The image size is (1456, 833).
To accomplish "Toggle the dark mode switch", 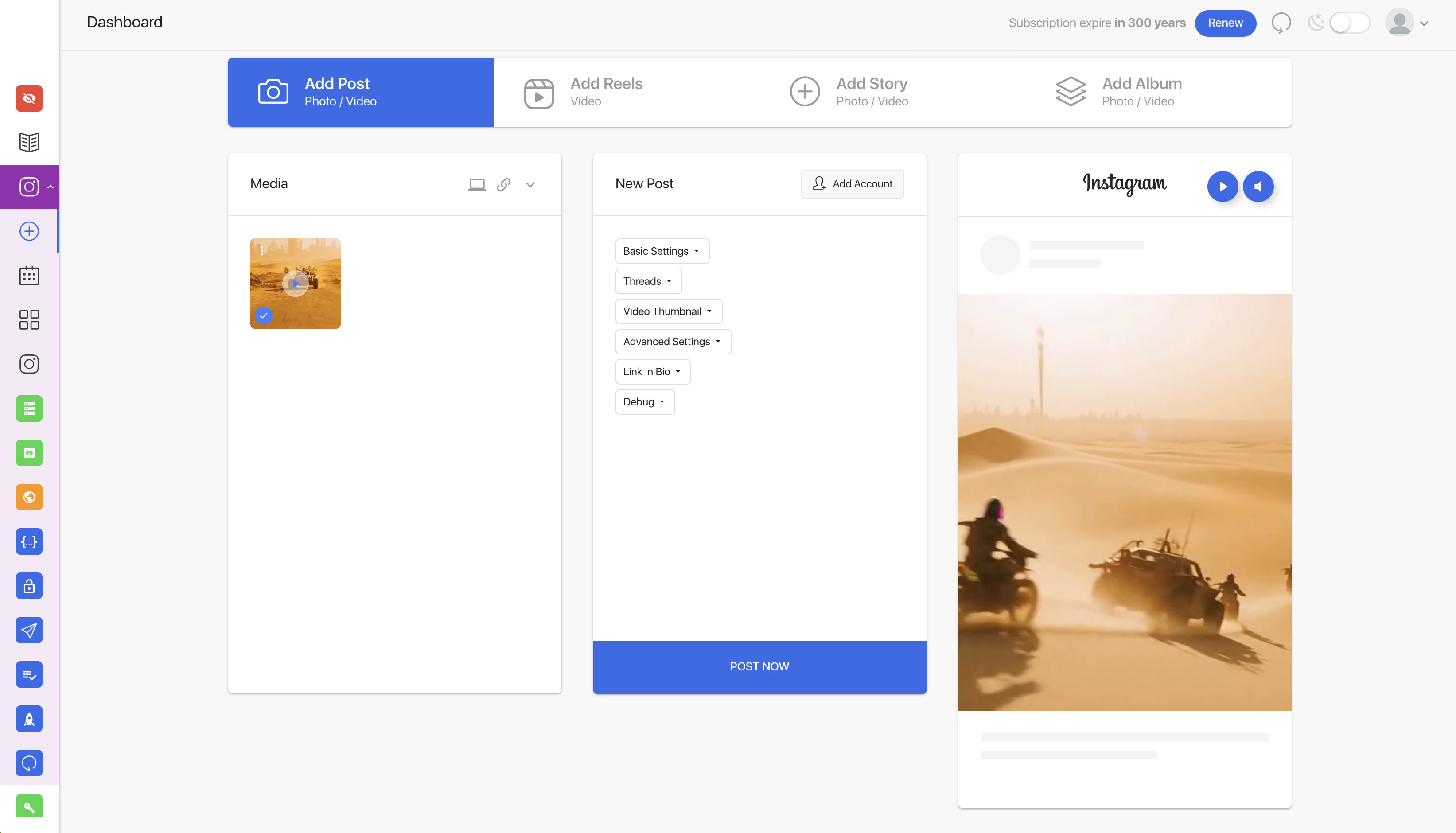I will [1350, 23].
